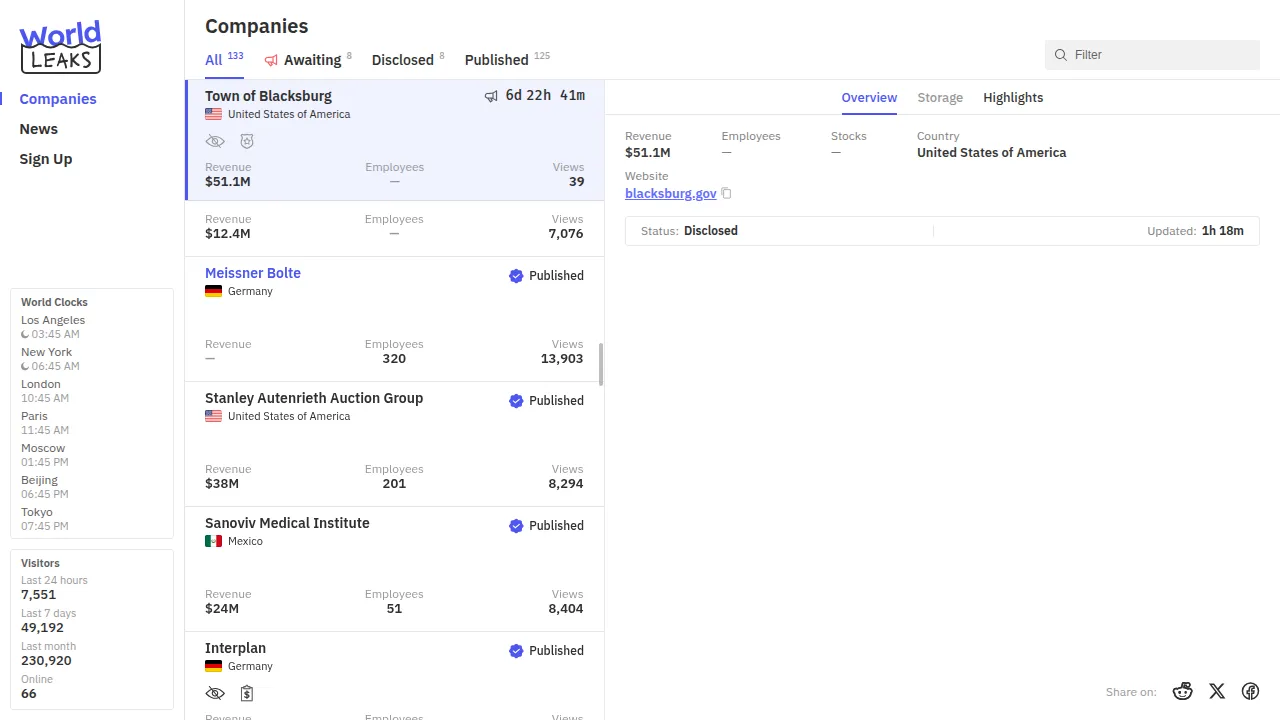The height and width of the screenshot is (720, 1280).
Task: Click the police badge icon on Town of Blacksburg
Action: coord(247,142)
